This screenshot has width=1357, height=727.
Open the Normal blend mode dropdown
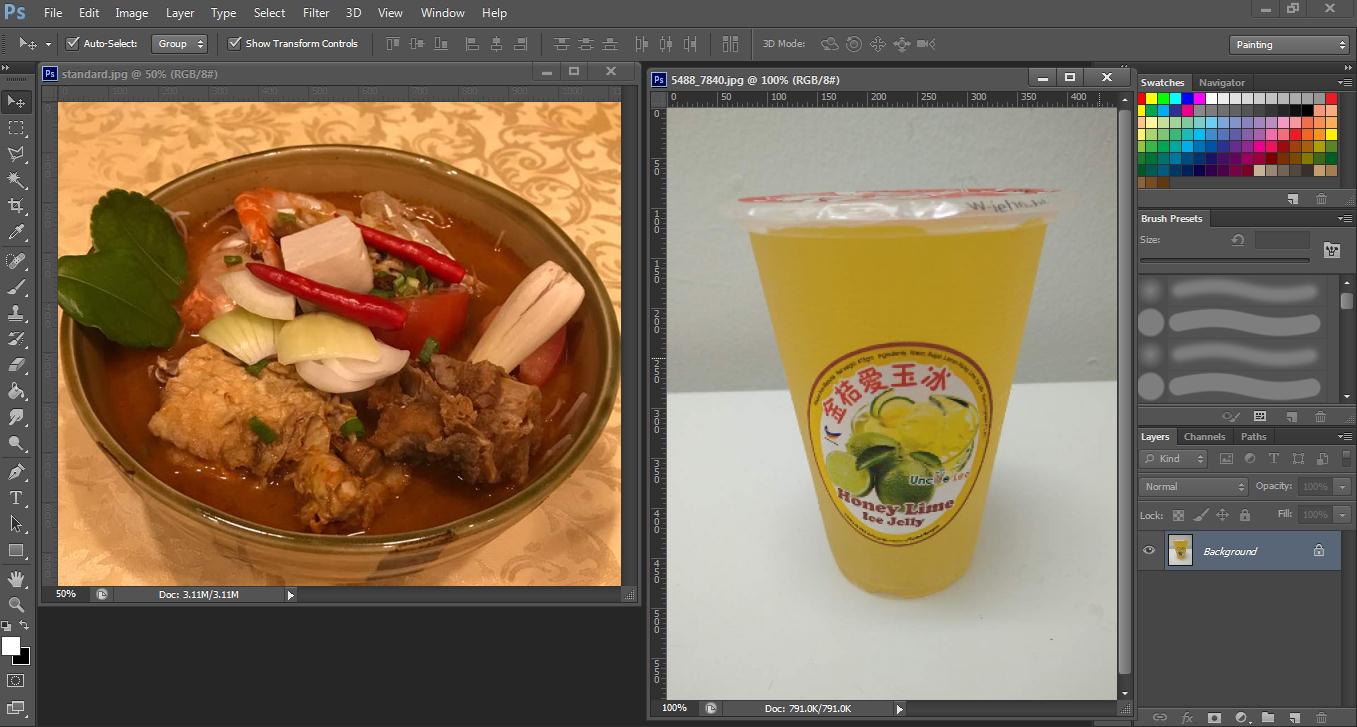[1193, 487]
